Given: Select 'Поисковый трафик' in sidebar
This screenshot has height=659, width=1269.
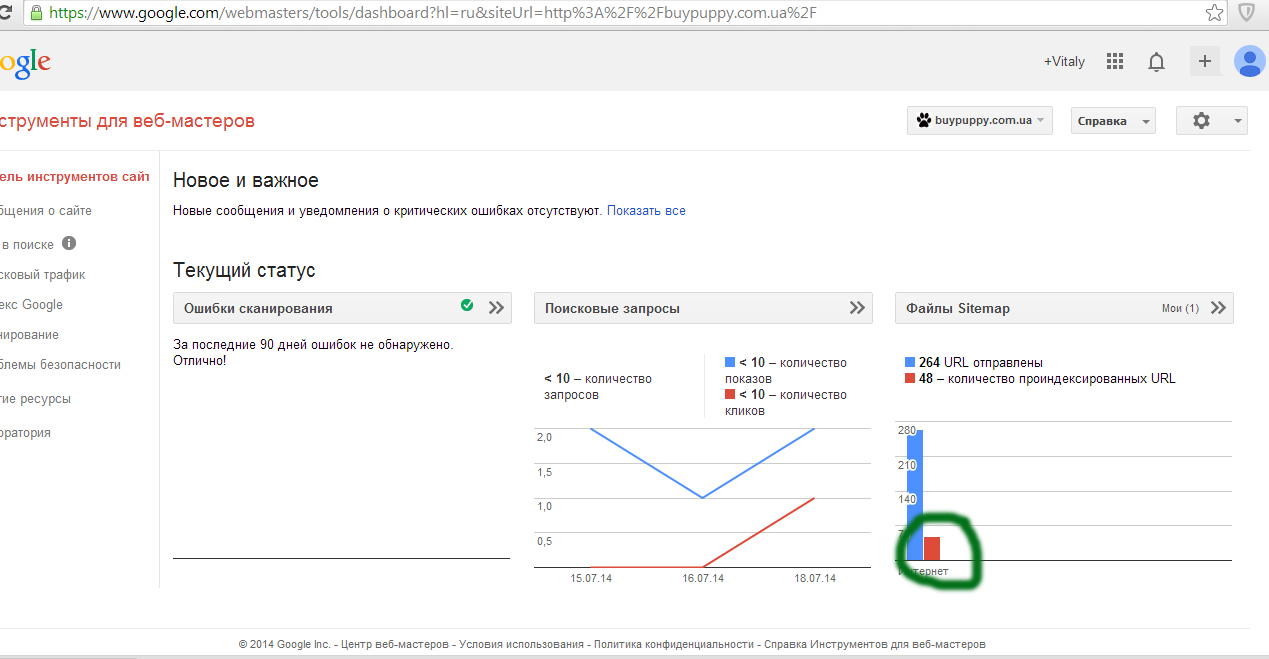Looking at the screenshot, I should click(x=43, y=275).
